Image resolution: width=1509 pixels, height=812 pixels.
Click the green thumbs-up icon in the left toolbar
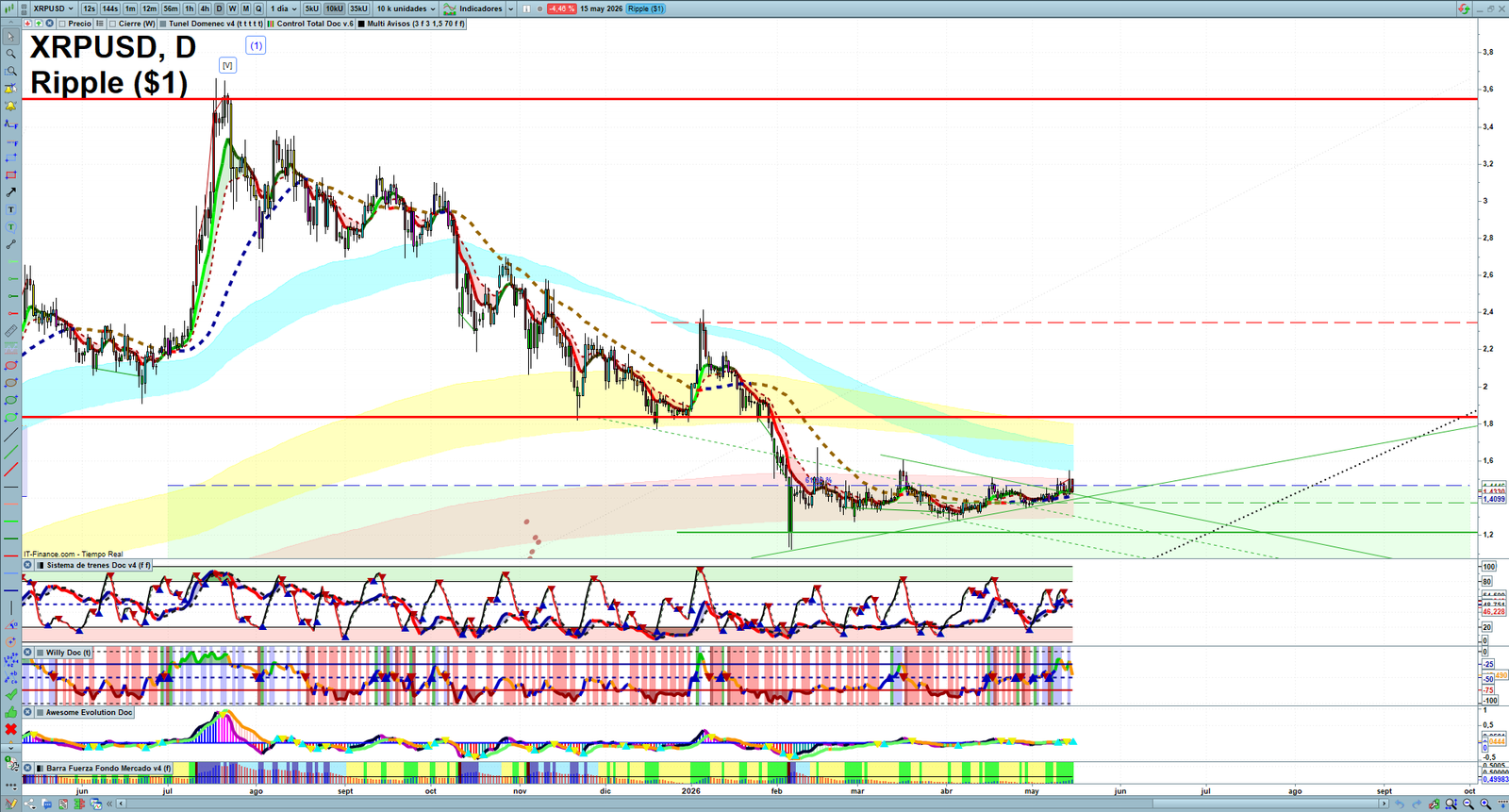[11, 712]
